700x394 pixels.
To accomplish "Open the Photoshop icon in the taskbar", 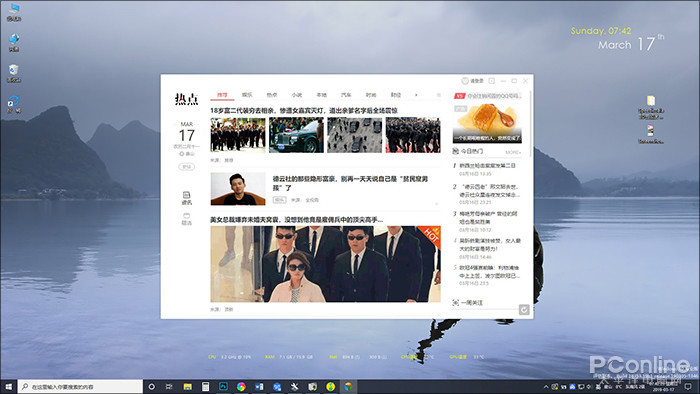I will pyautogui.click(x=223, y=386).
